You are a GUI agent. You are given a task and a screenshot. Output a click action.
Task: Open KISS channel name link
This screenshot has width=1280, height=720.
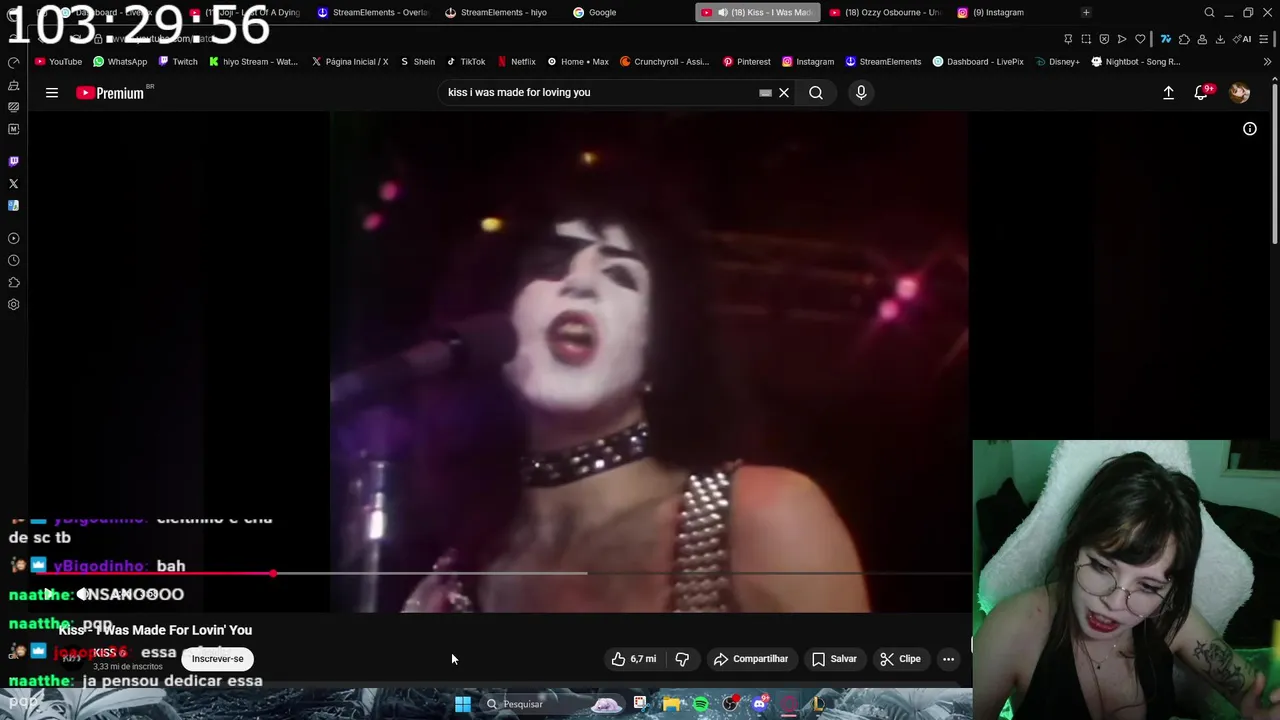(105, 653)
